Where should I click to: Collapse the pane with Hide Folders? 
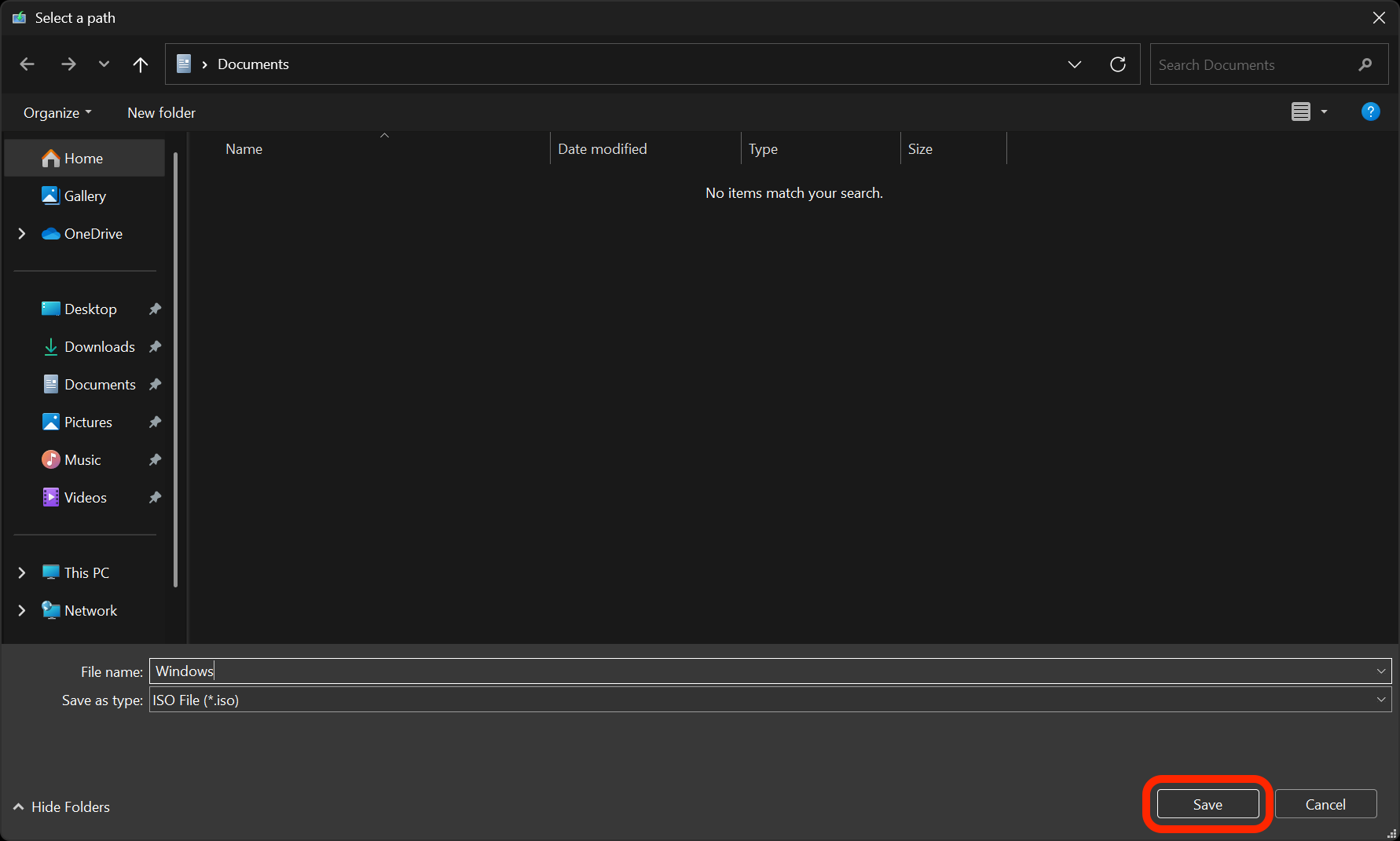62,807
